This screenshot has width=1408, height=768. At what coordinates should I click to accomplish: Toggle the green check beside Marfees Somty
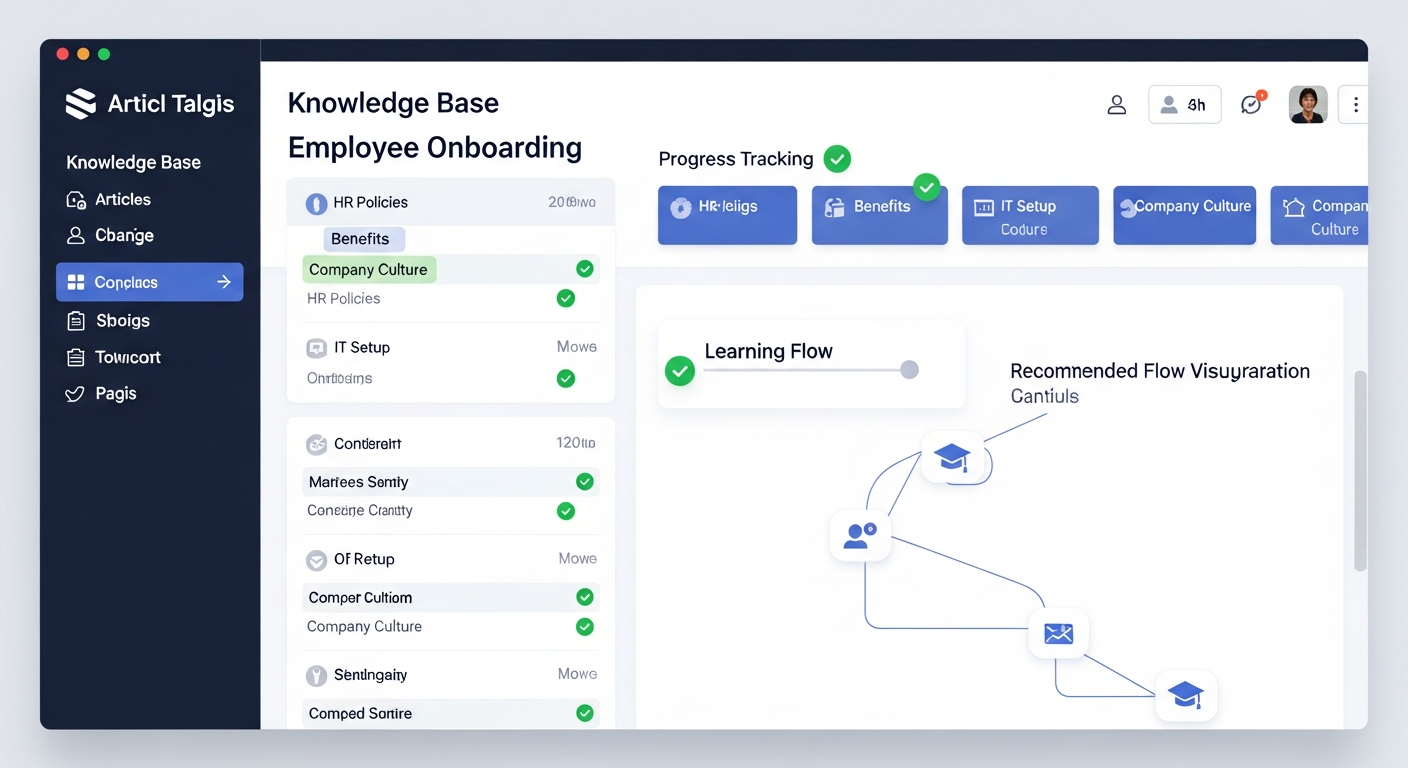(585, 481)
